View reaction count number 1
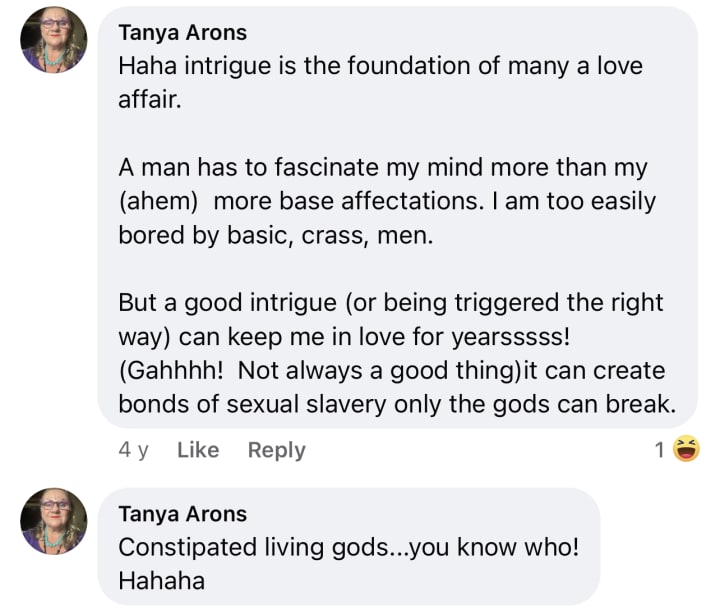This screenshot has height=610, width=720. coord(659,451)
